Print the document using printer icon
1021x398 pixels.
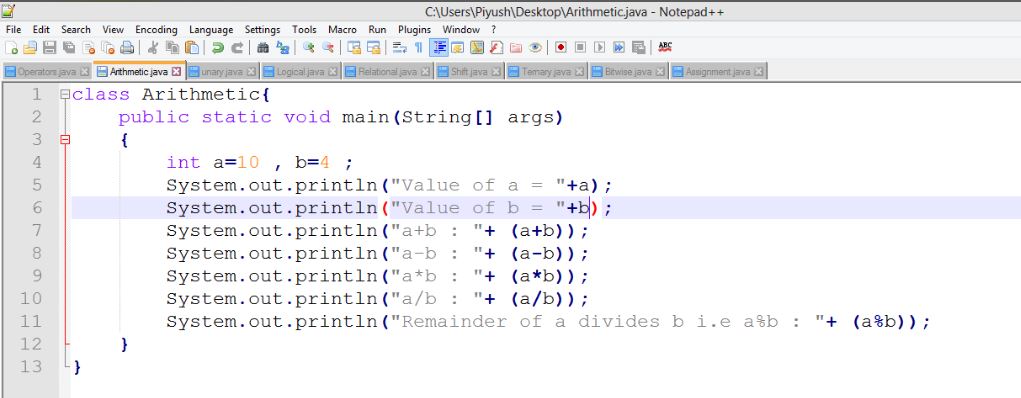[x=127, y=48]
